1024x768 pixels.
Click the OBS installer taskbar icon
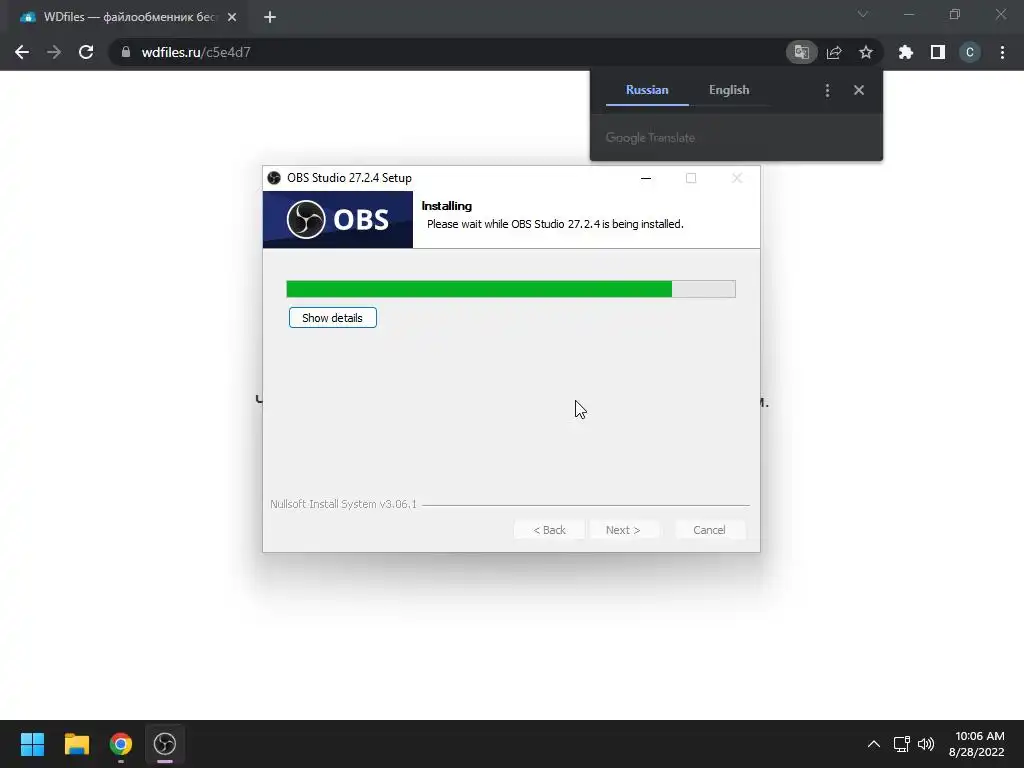[165, 744]
